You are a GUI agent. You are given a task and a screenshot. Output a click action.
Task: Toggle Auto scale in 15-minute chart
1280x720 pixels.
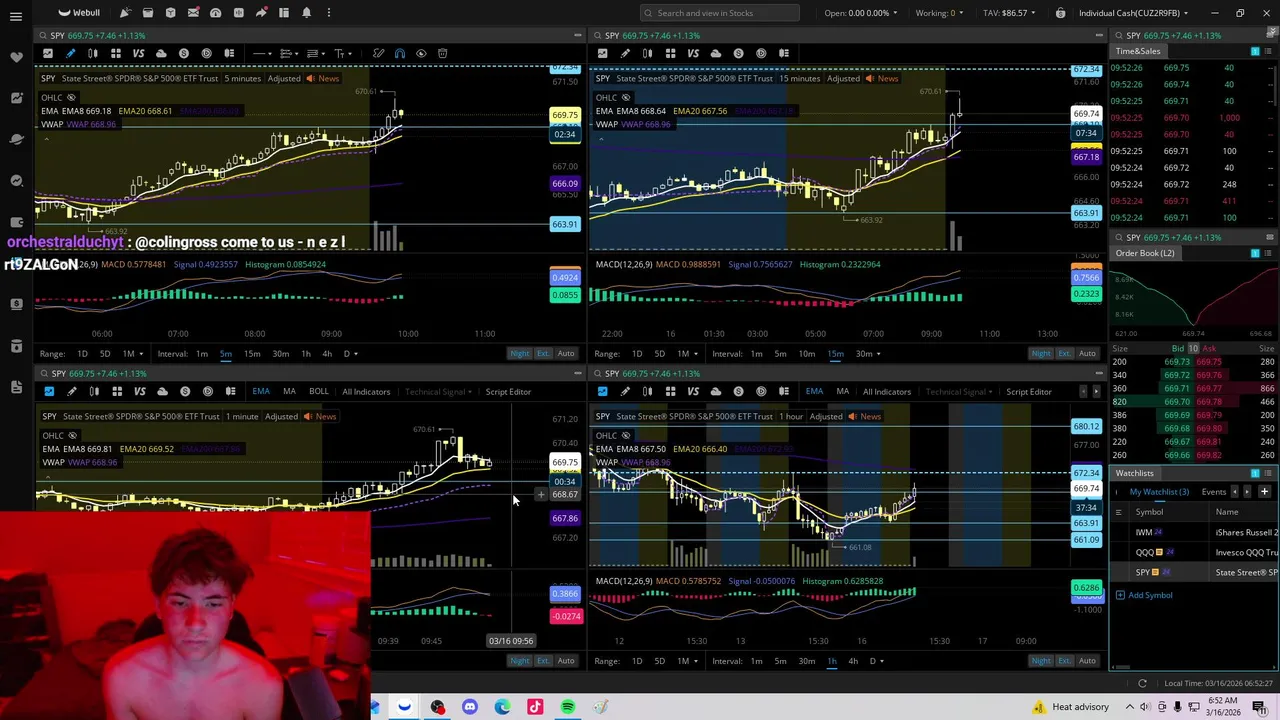point(1087,353)
